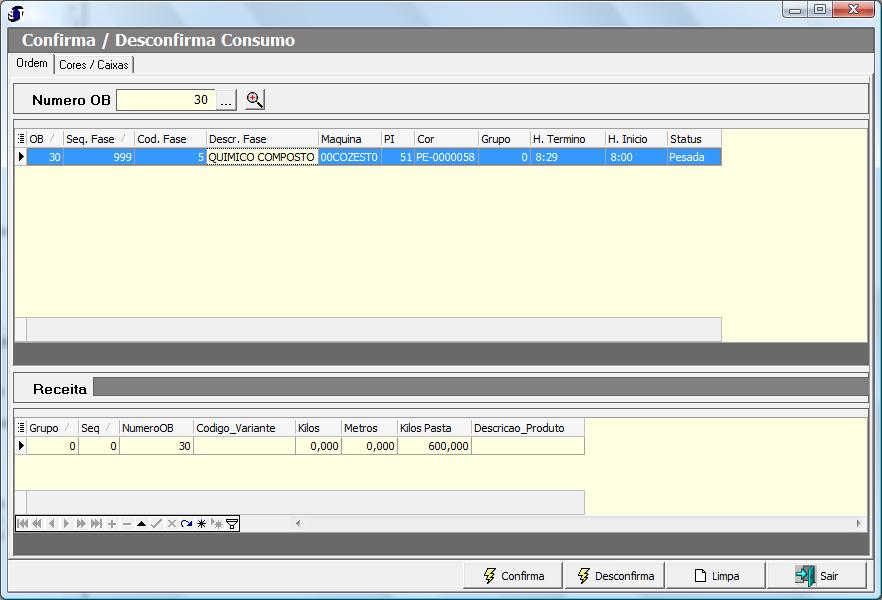Image resolution: width=882 pixels, height=600 pixels.
Task: Jump to last record in navigator bar
Action: pos(97,524)
